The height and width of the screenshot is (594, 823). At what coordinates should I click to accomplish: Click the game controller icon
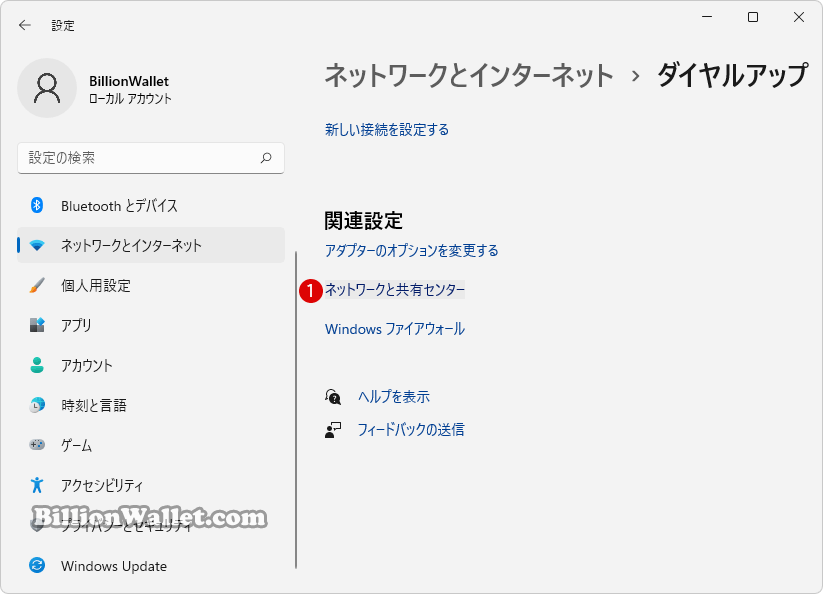point(37,445)
